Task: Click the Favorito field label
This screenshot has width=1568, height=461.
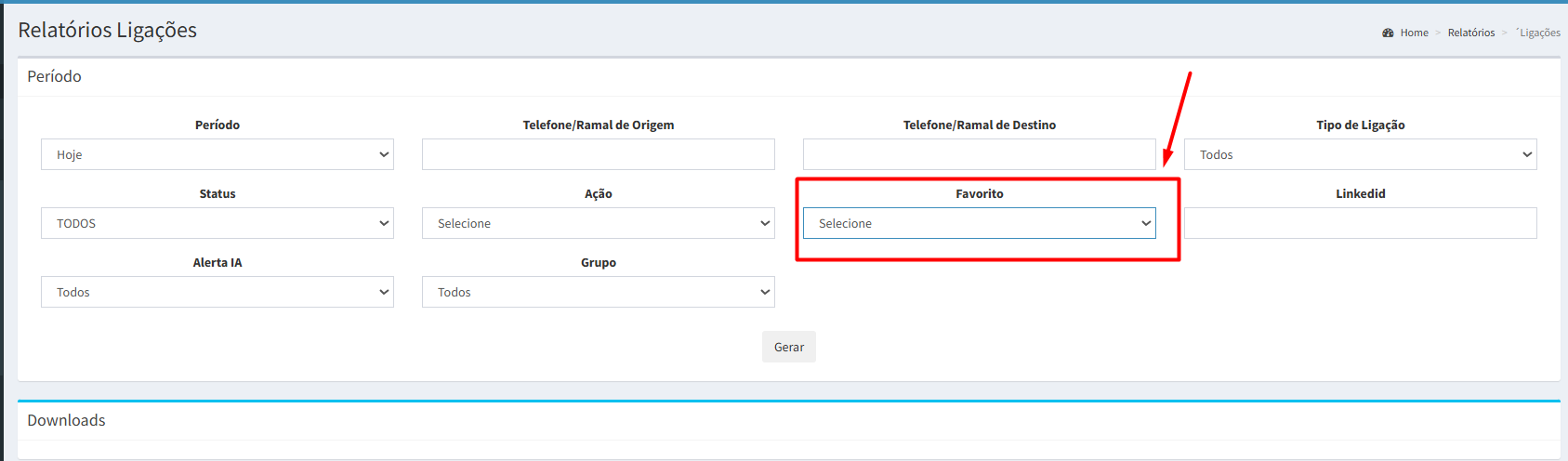Action: point(979,193)
